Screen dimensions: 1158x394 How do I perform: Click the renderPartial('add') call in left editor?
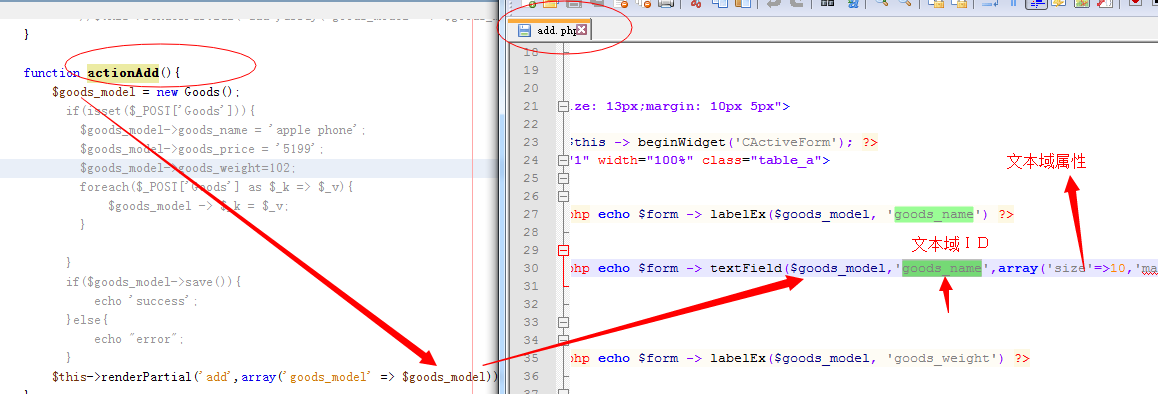pyautogui.click(x=275, y=377)
